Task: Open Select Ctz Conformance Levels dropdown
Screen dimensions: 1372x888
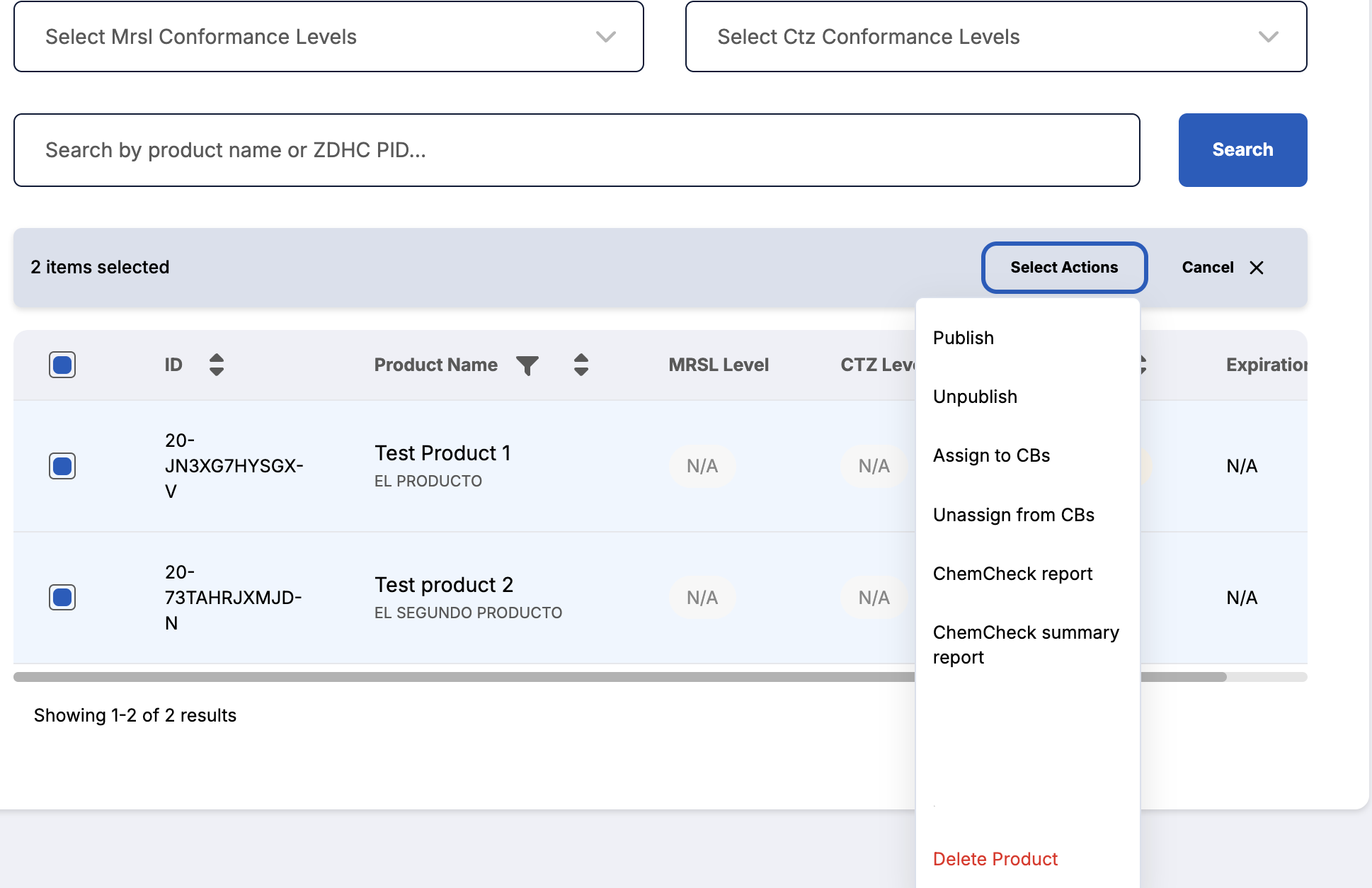Action: 996,37
